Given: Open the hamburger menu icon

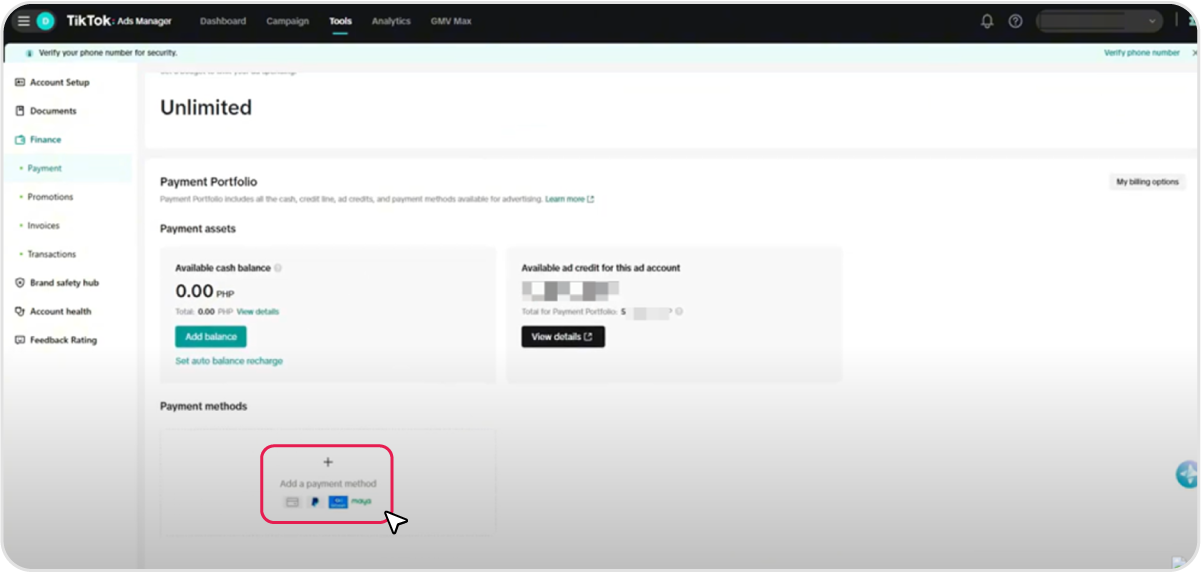Looking at the screenshot, I should click(x=23, y=21).
